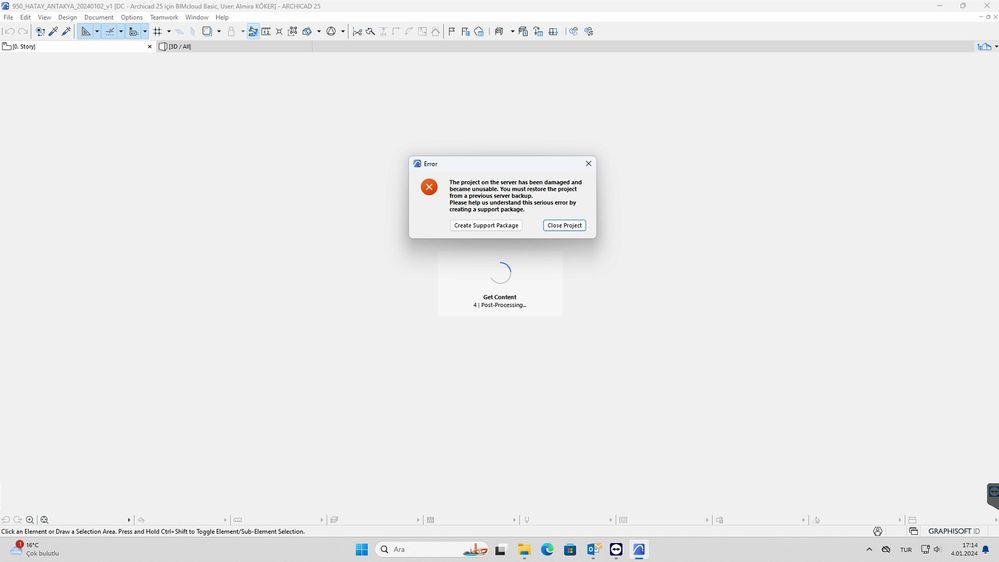999x562 pixels.
Task: Click the zoom in magnifier icon
Action: 30,520
